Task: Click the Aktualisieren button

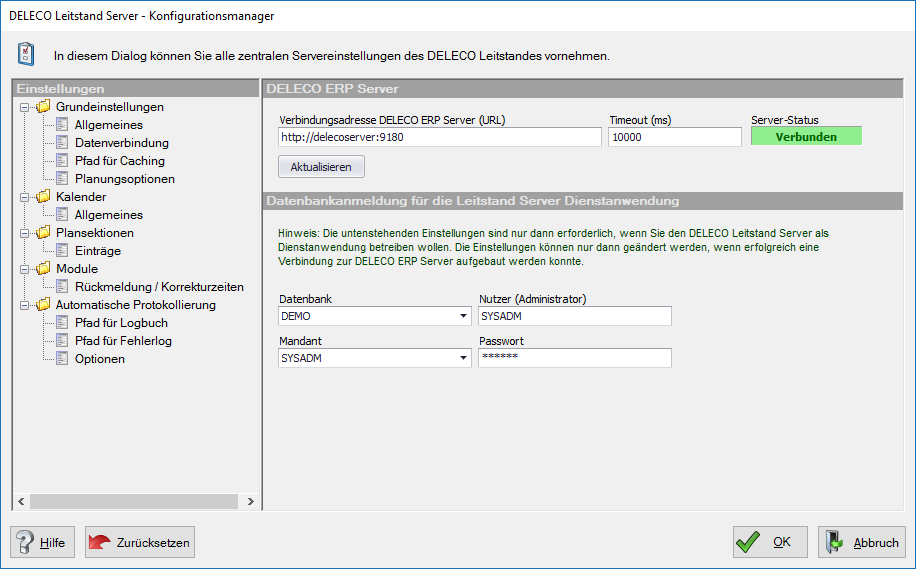Action: point(321,166)
